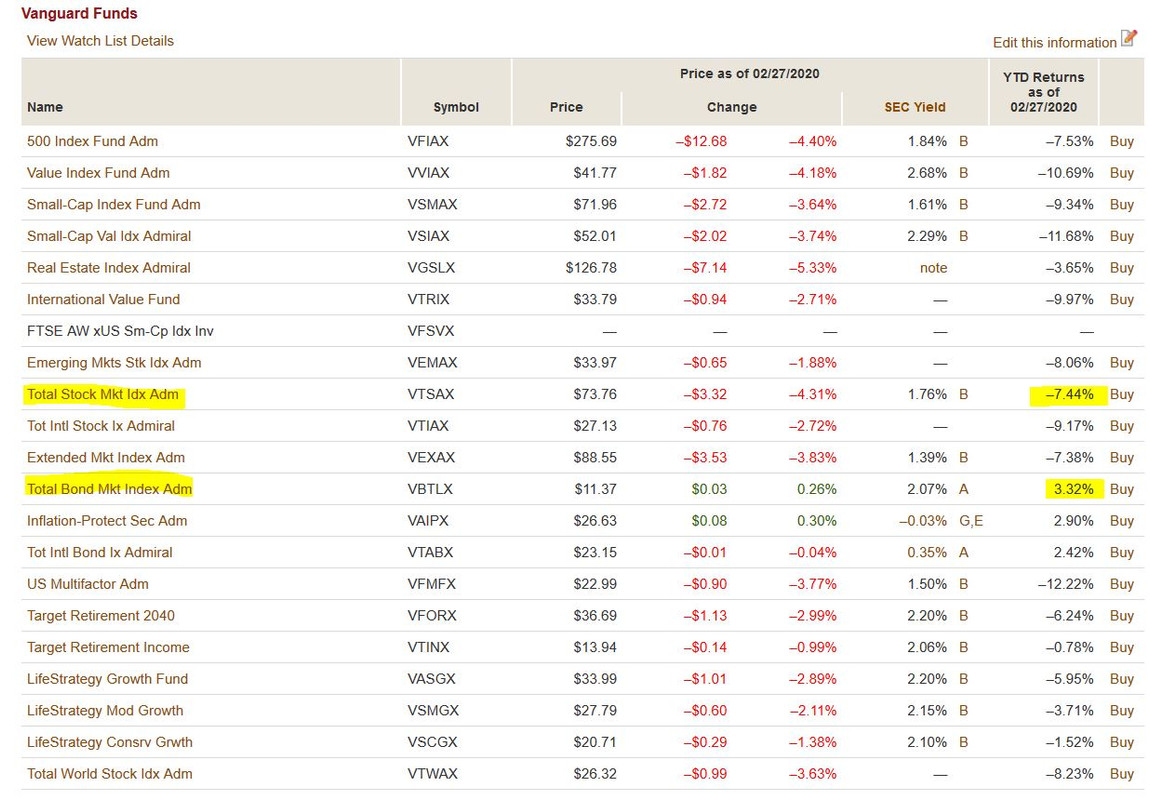
Task: Click the Vanguard Funds heading
Action: tap(79, 13)
